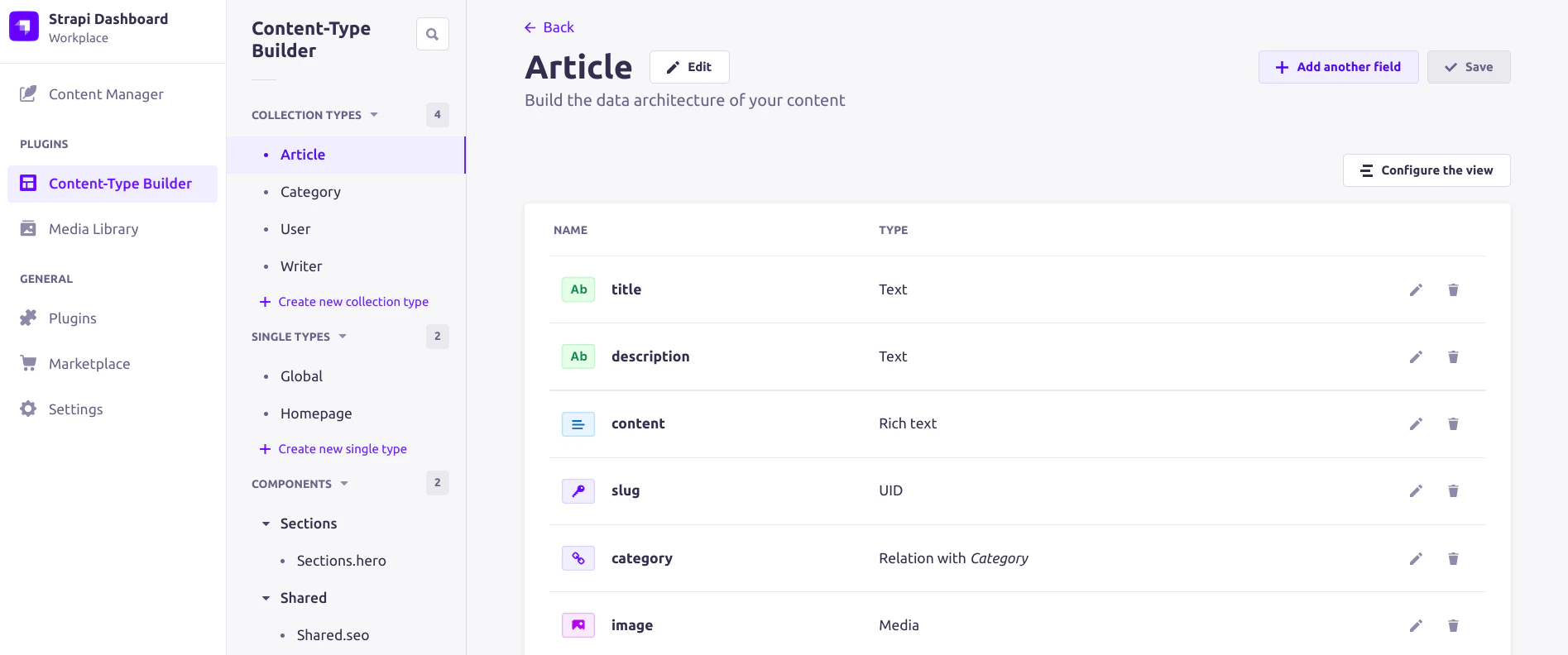Save the content type
Image resolution: width=1568 pixels, height=655 pixels.
[1469, 67]
